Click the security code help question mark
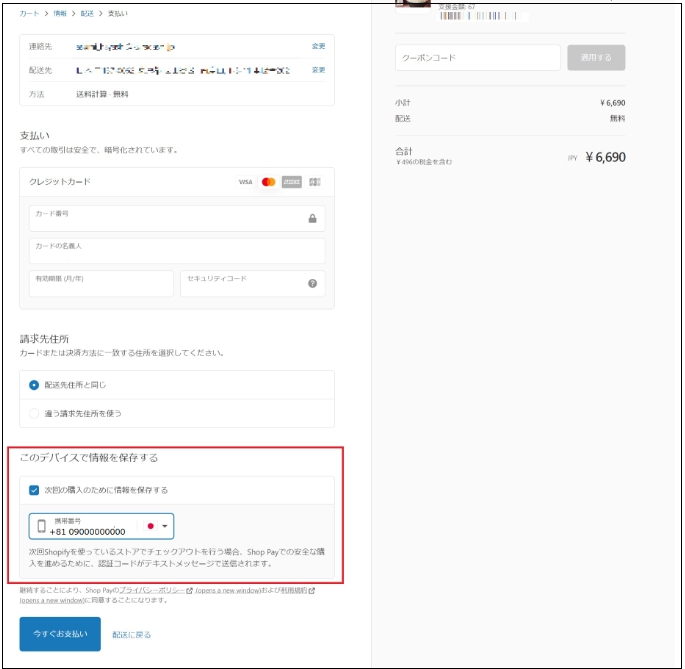685x669 pixels. coord(312,284)
